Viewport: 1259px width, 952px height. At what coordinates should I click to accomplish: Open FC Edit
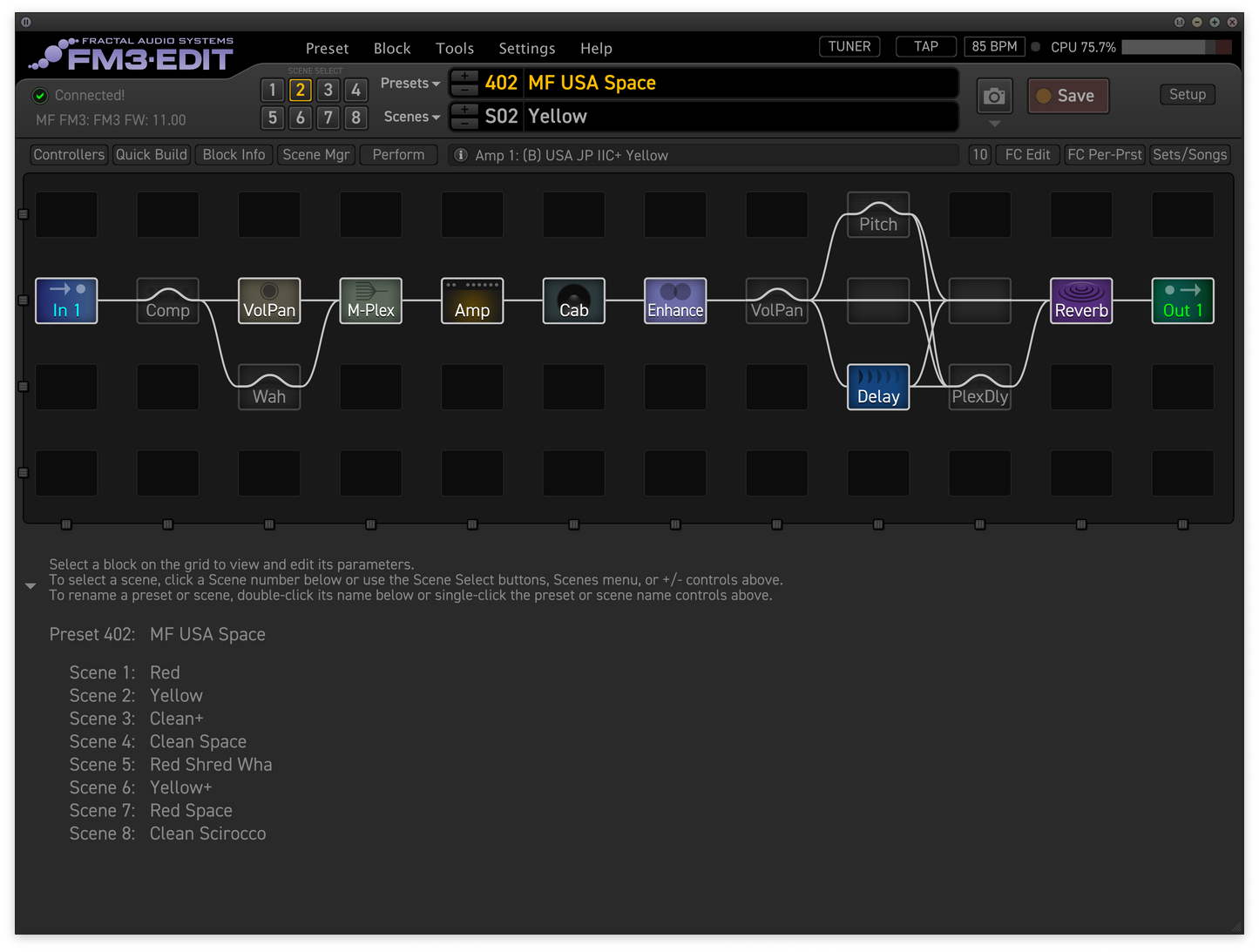click(1026, 154)
